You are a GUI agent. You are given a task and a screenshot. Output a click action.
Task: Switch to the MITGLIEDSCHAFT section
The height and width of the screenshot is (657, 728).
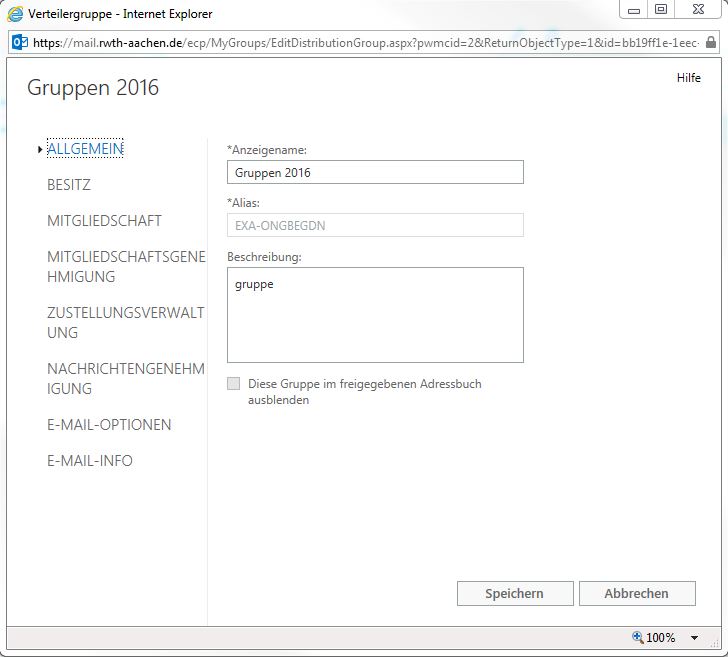coord(104,221)
